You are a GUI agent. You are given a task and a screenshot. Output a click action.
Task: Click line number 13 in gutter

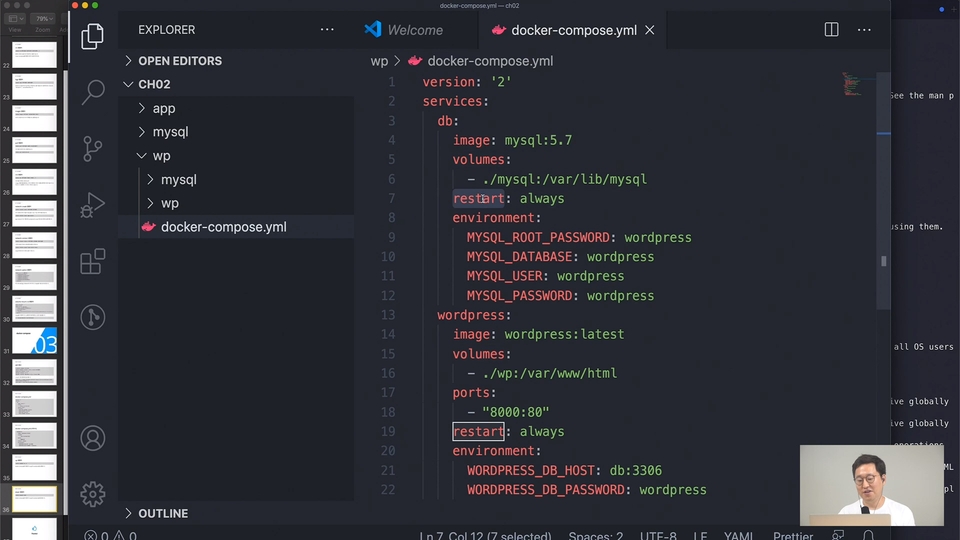pos(388,315)
